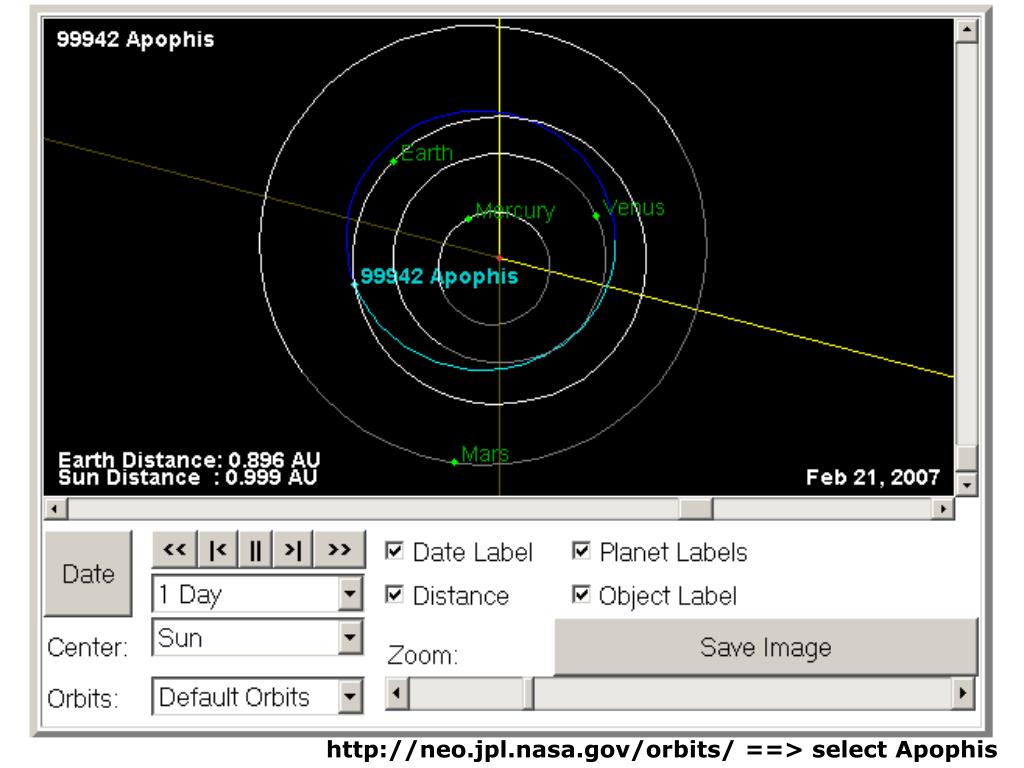Disable the Planet Labels checkbox

(x=581, y=551)
